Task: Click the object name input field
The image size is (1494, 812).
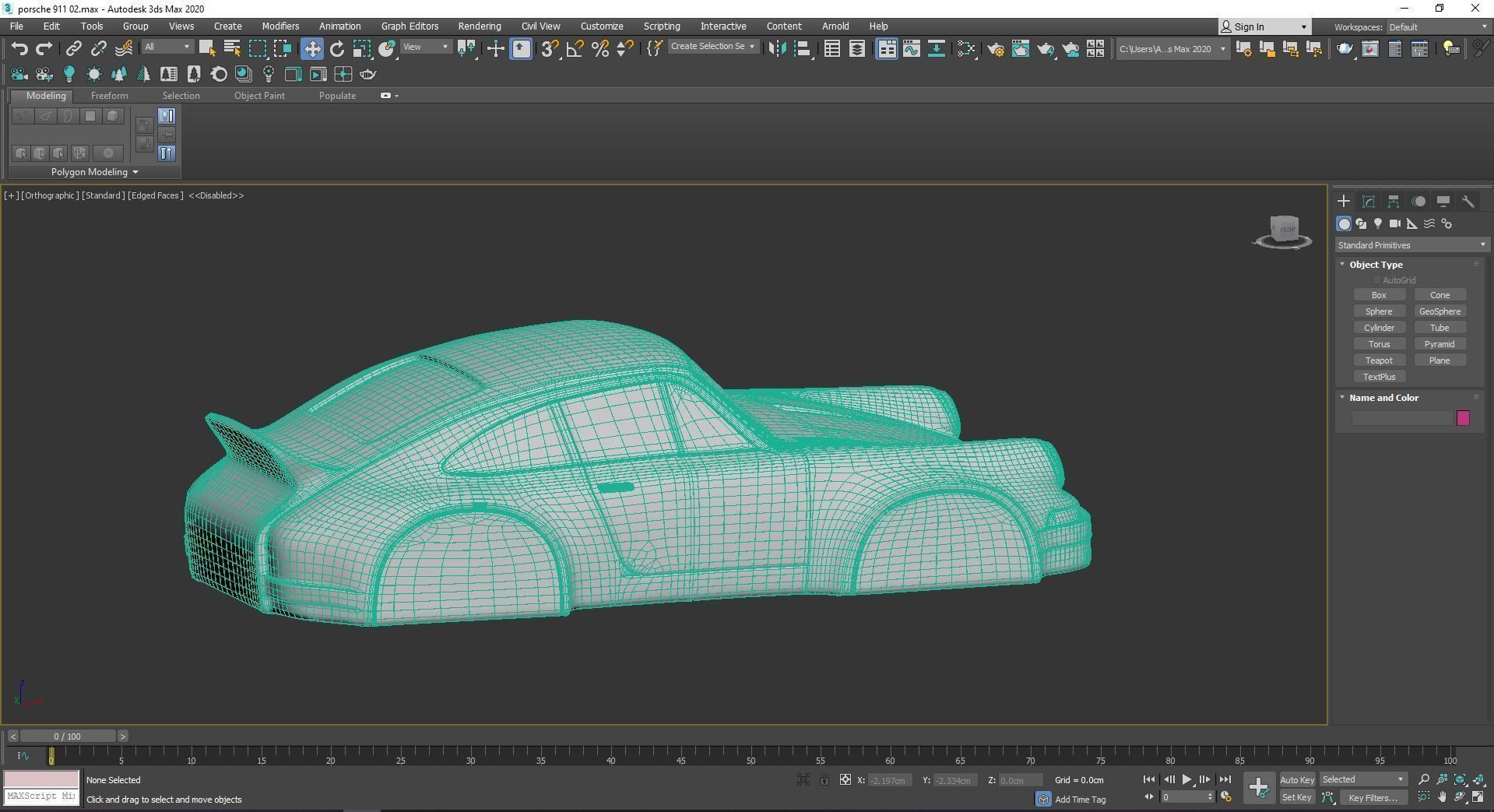Action: pos(1403,418)
